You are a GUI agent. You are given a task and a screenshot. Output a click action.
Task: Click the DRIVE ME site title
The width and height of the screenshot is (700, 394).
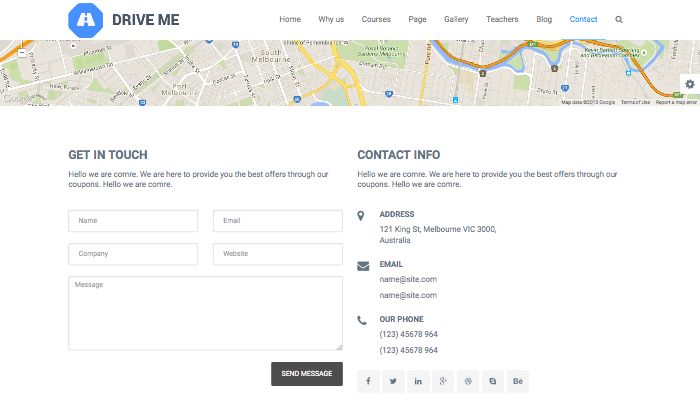click(146, 20)
